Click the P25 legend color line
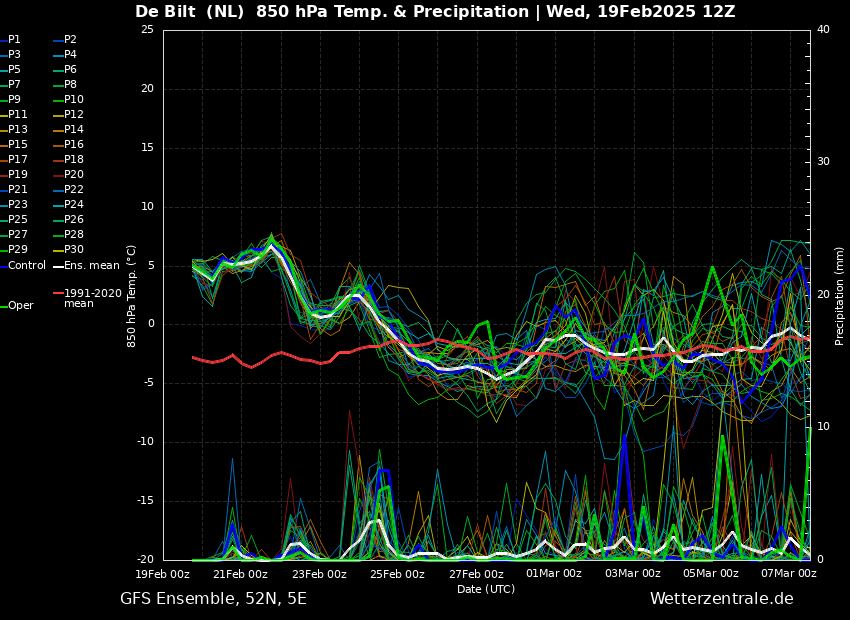The width and height of the screenshot is (850, 620). point(3,219)
